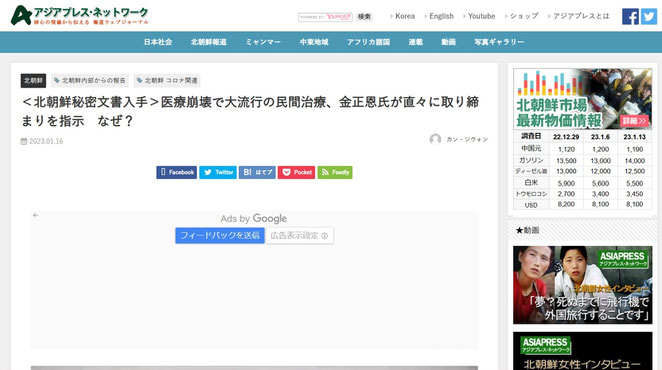Save article to Pocket

(296, 172)
